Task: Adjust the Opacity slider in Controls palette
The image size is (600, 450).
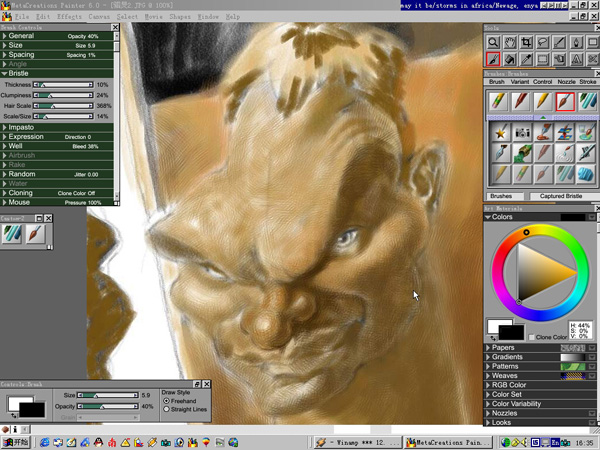Action: click(108, 406)
